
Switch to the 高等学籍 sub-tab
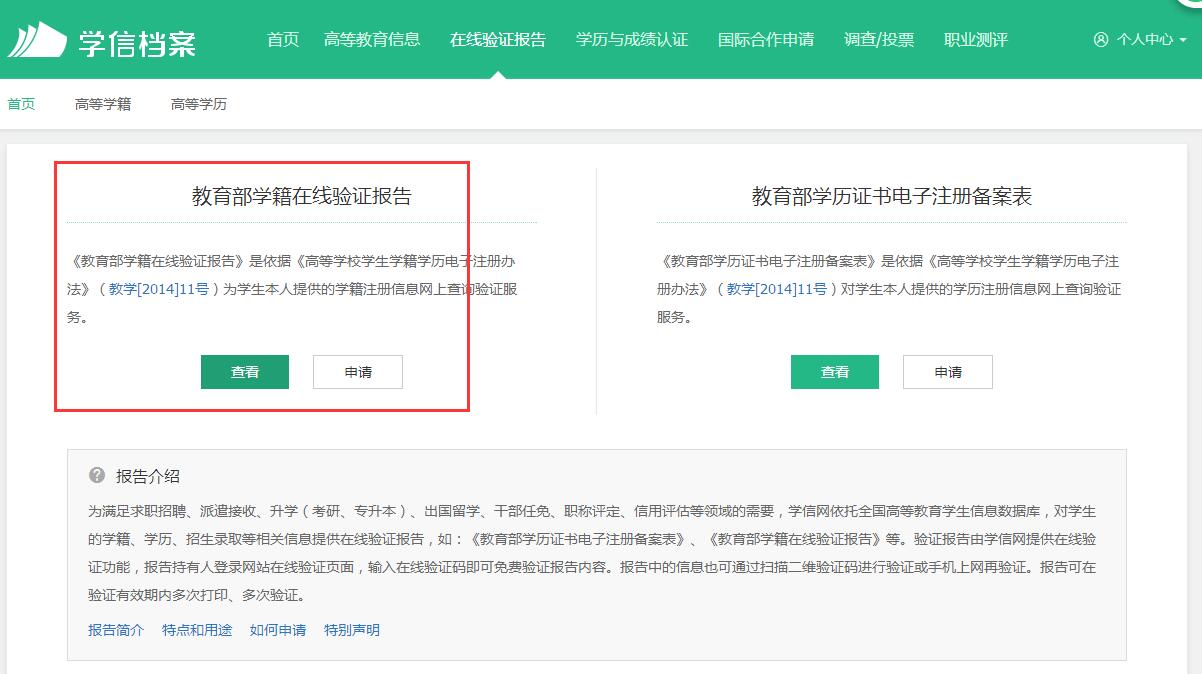(103, 104)
